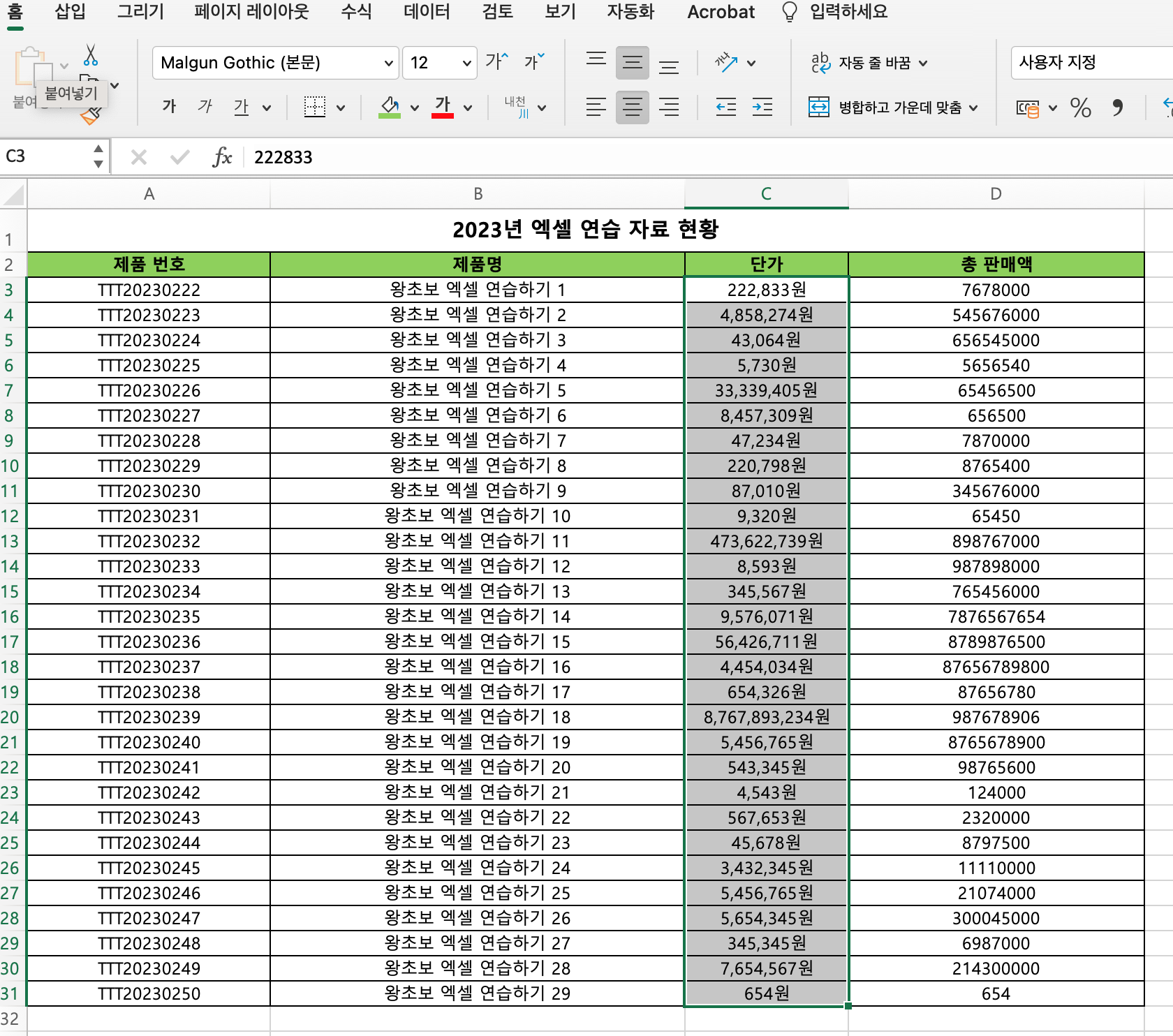This screenshot has width=1173, height=1036.
Task: Apply cell borders icon
Action: pyautogui.click(x=315, y=107)
